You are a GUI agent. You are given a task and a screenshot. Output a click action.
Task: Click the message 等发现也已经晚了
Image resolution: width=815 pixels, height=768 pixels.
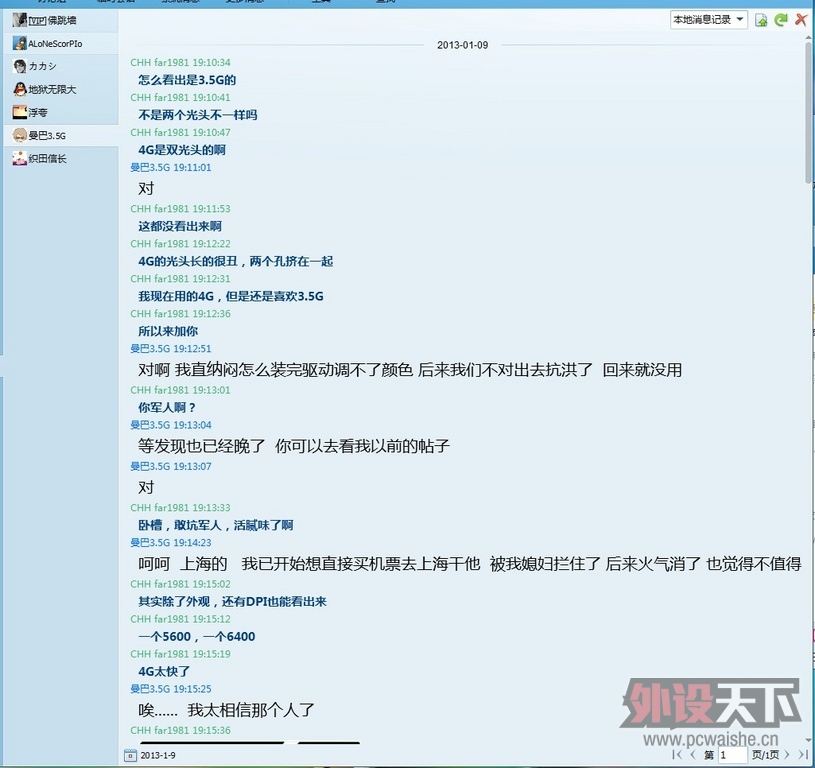pyautogui.click(x=294, y=446)
